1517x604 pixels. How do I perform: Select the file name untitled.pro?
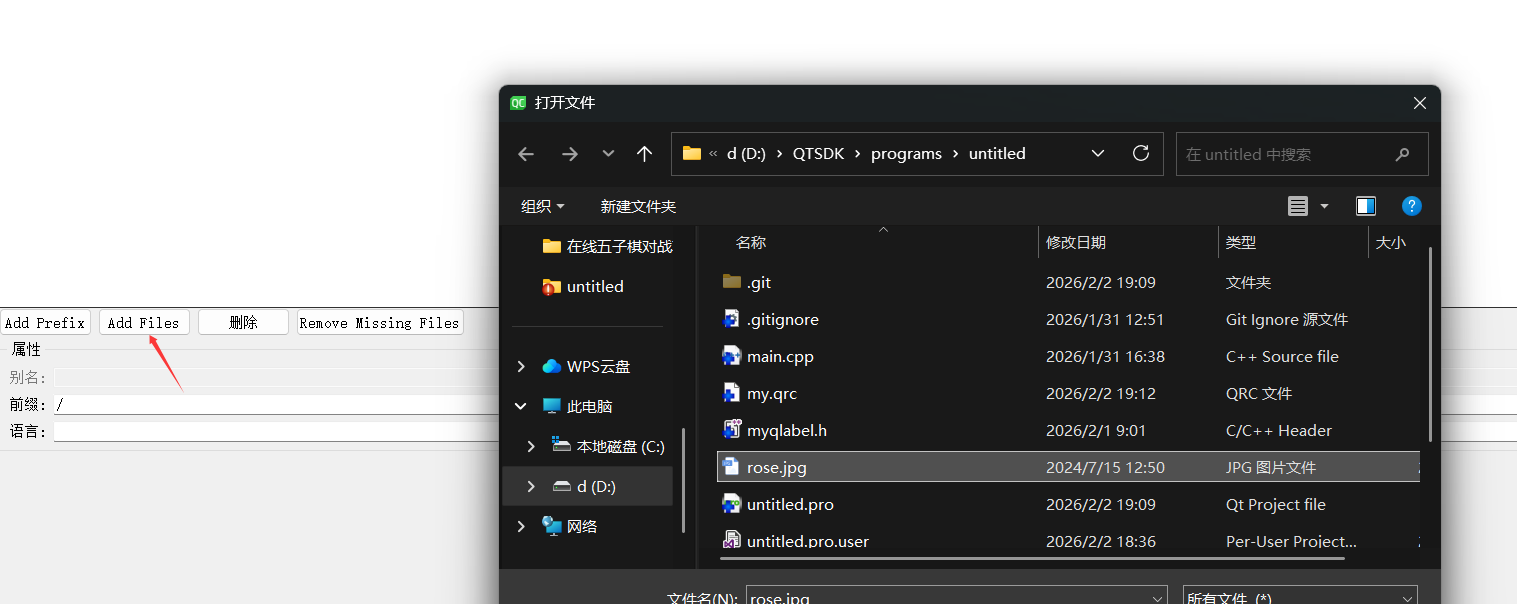pos(790,504)
